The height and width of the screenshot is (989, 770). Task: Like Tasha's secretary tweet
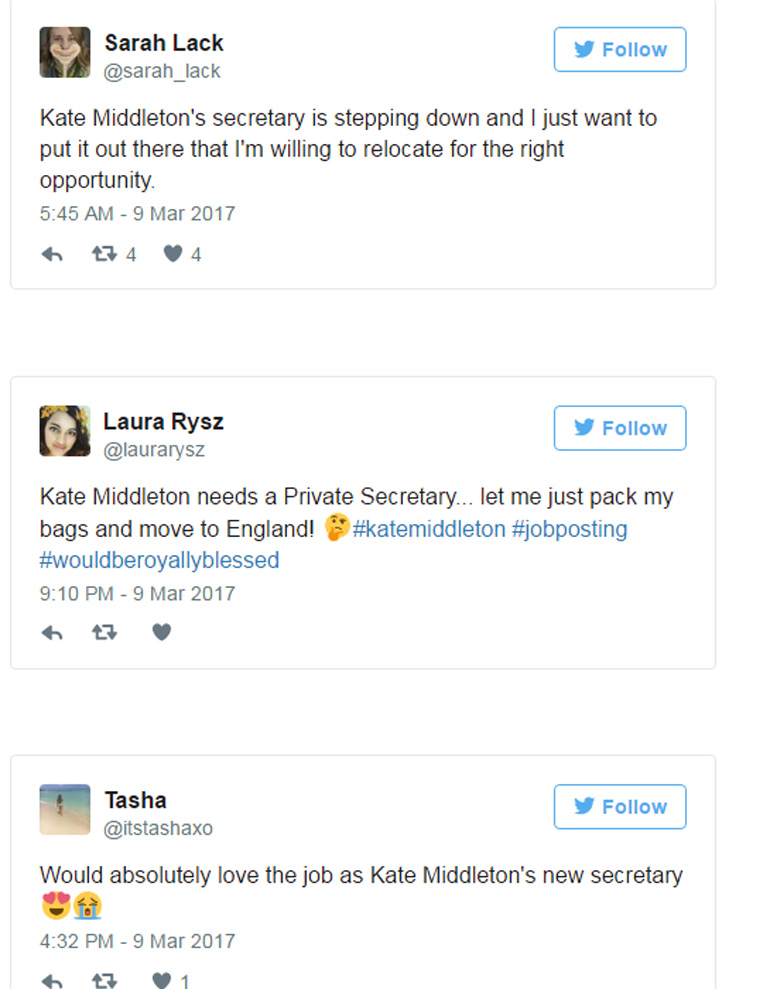click(161, 981)
